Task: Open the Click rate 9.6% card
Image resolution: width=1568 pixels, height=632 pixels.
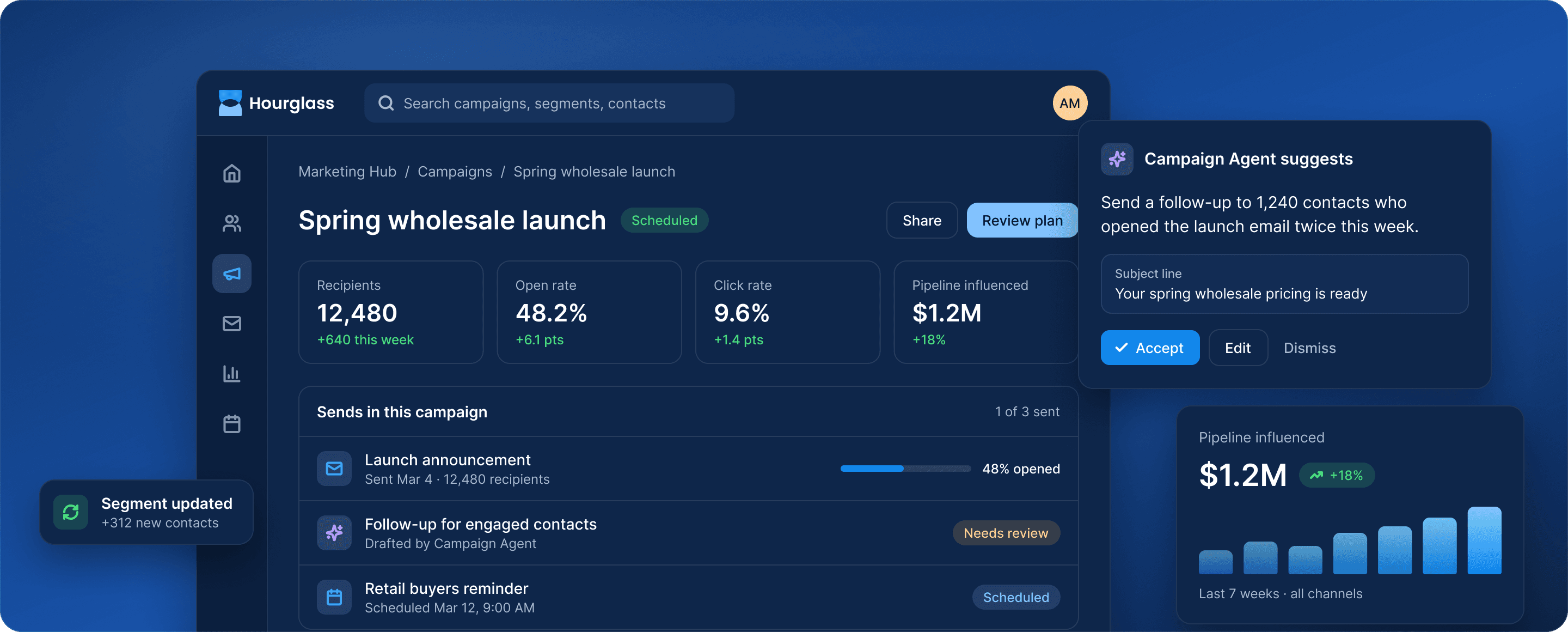Action: [x=787, y=312]
